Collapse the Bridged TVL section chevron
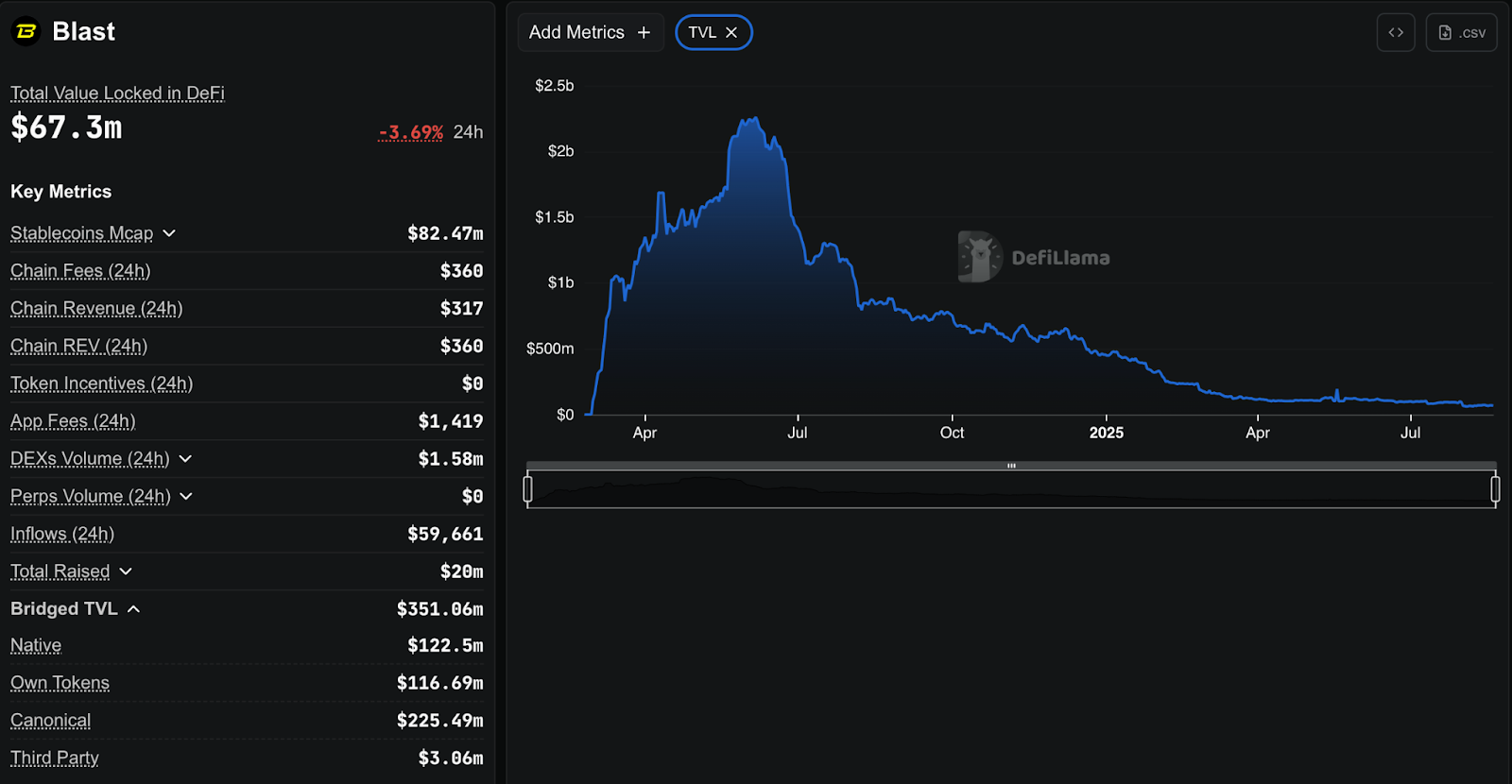The image size is (1512, 784). 133,609
